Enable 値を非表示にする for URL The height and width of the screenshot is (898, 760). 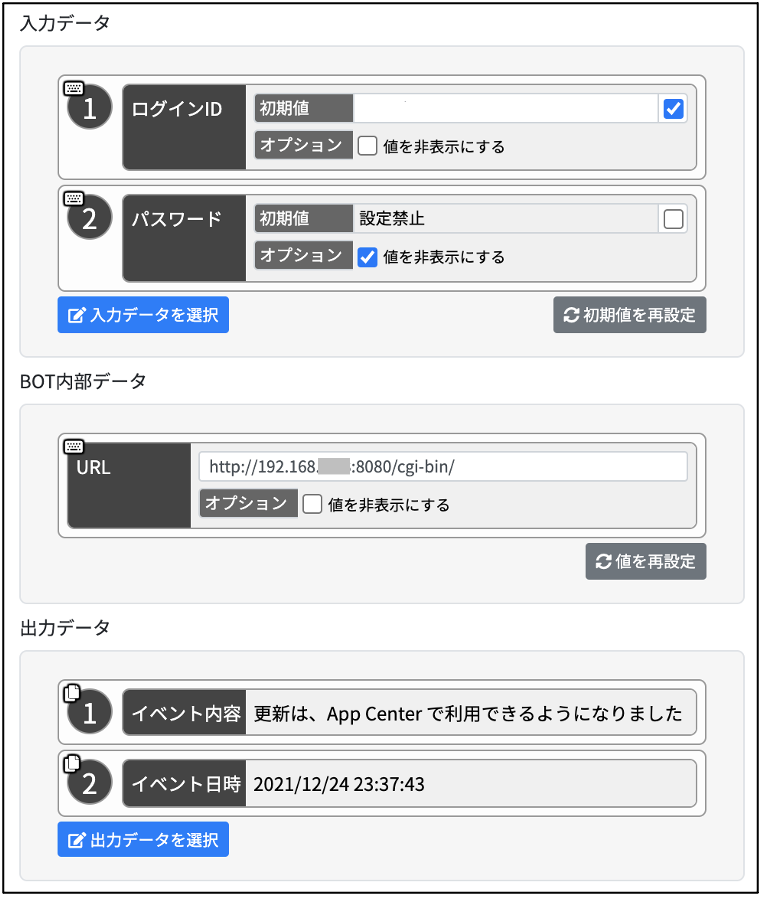tap(312, 504)
